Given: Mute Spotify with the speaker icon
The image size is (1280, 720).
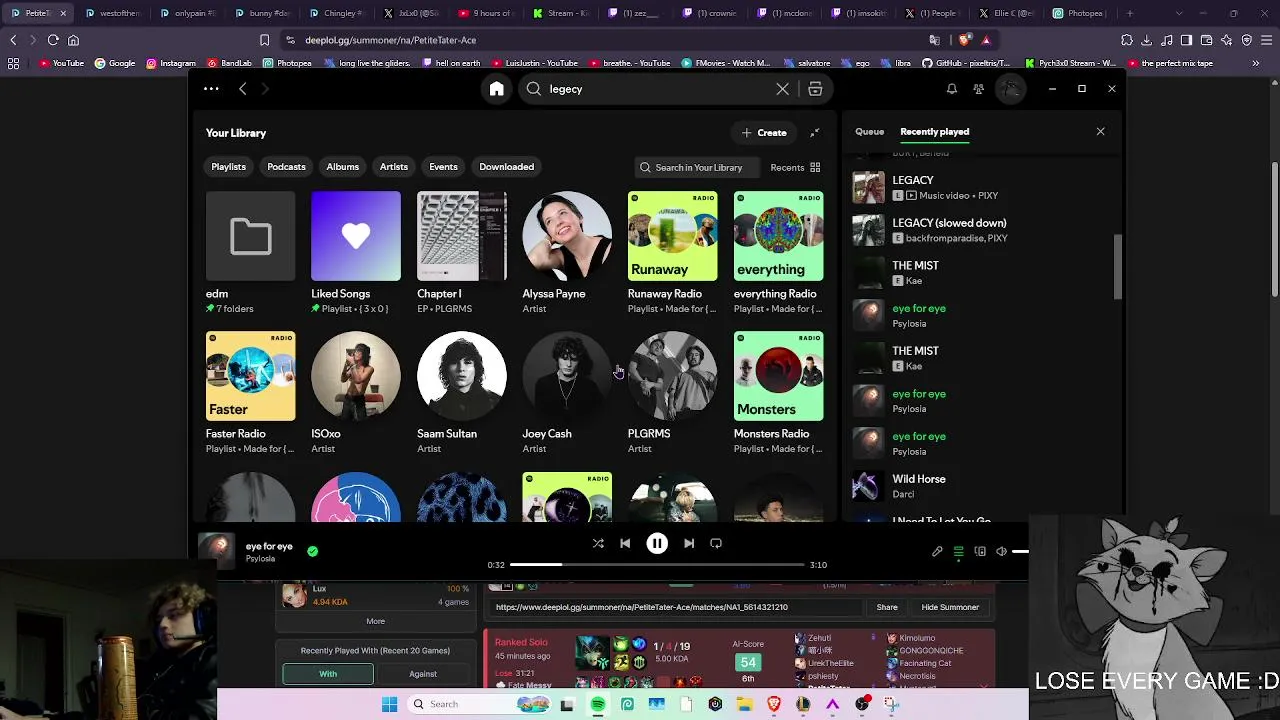Looking at the screenshot, I should pos(1001,551).
